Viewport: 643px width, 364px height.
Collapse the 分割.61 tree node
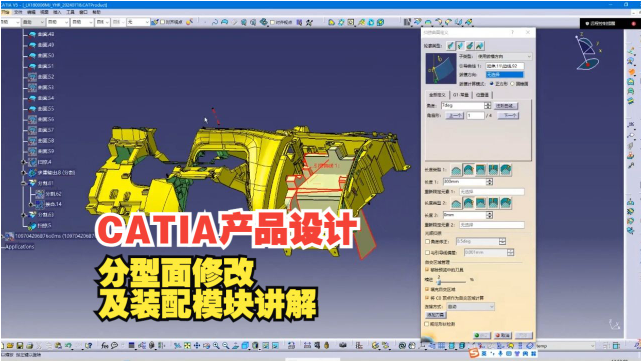tap(24, 183)
